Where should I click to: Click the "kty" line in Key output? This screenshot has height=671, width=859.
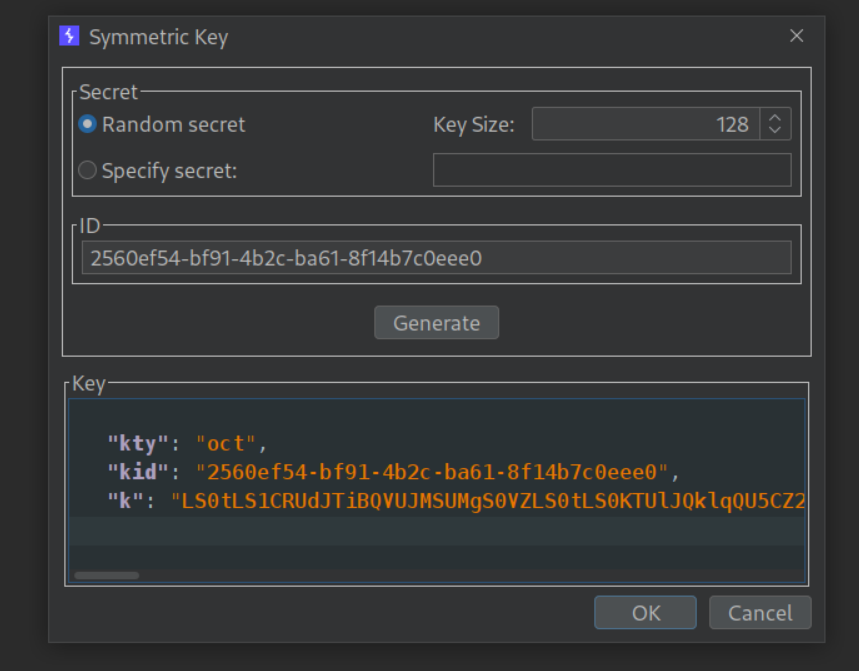pos(187,443)
